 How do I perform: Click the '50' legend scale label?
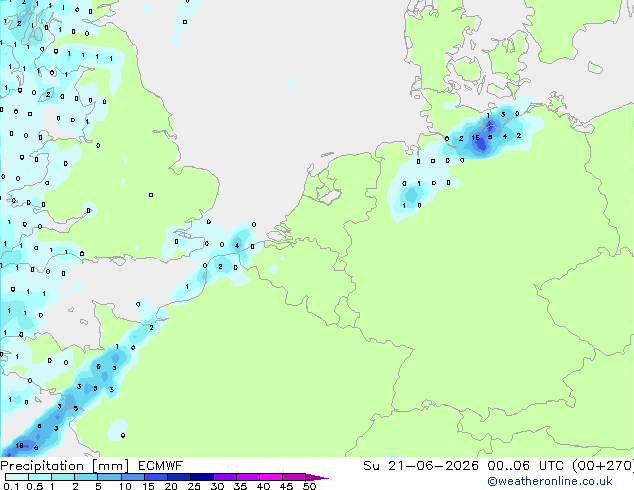coord(310,486)
